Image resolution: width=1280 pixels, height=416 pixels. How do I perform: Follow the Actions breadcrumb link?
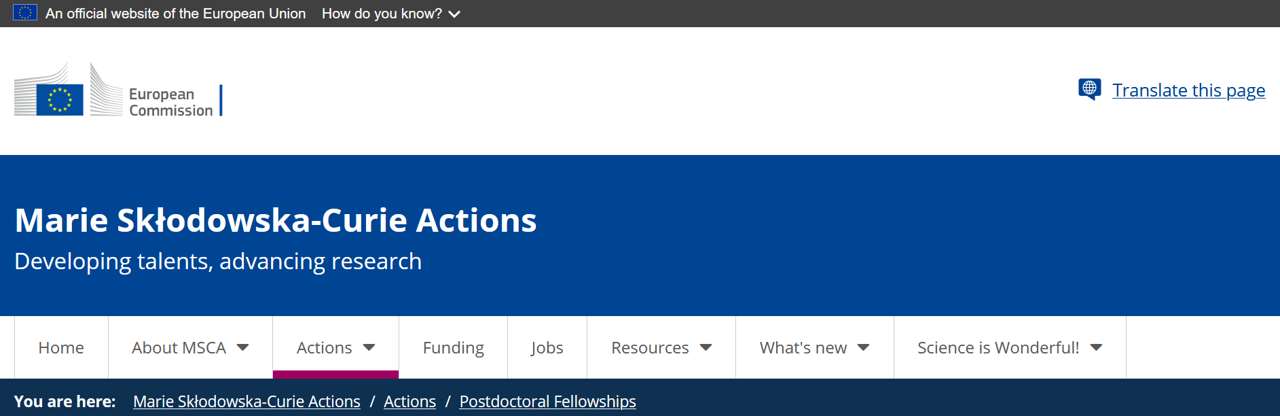click(410, 401)
